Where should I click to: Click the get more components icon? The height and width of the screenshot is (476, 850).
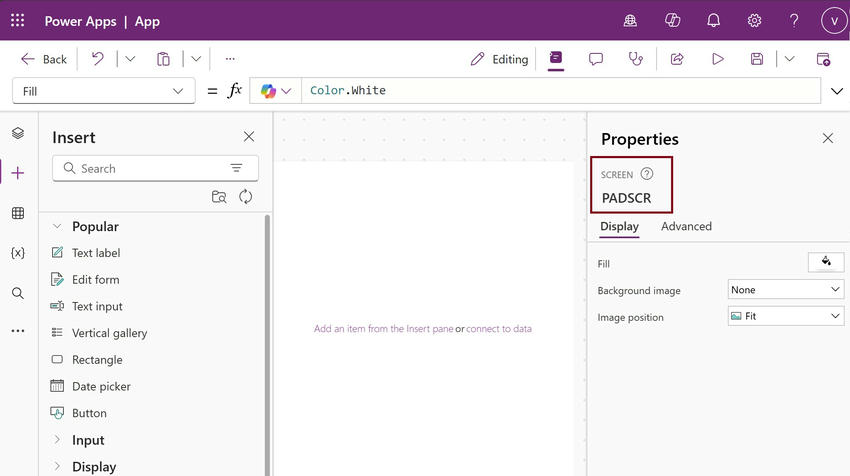[219, 197]
